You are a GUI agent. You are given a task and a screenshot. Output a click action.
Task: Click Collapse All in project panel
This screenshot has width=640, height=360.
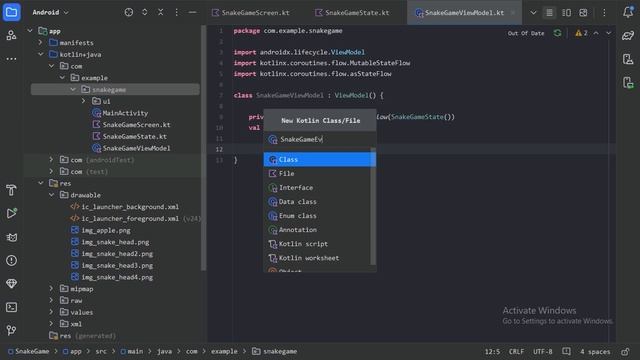(160, 12)
